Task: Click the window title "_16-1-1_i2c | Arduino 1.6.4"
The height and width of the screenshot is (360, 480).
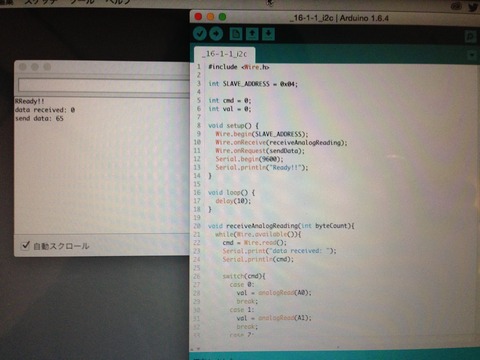Action: coord(339,18)
